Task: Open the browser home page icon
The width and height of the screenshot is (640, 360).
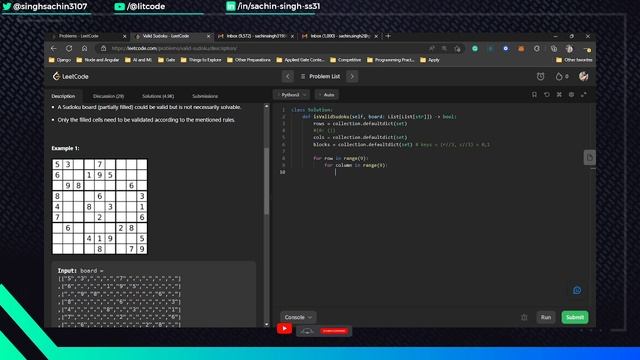Action: coord(84,48)
